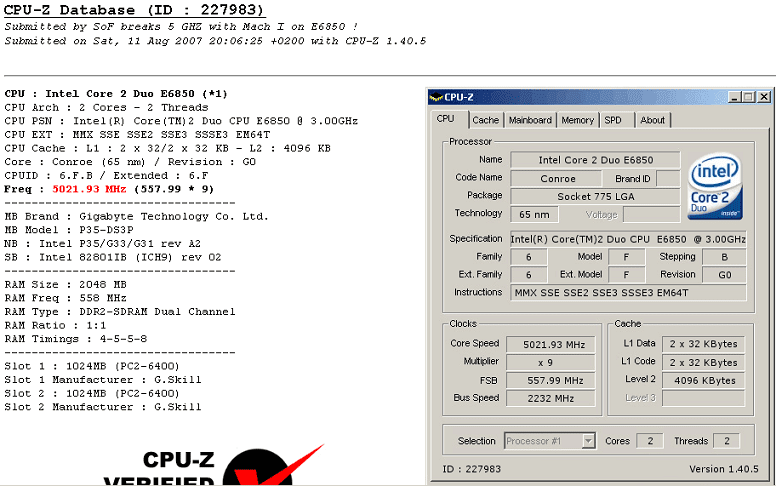Click the CPU Cache line
This screenshot has width=776, height=486.
click(x=167, y=148)
